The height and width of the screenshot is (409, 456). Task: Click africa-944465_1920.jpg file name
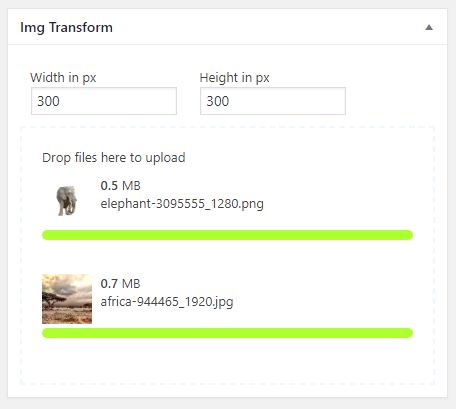click(x=167, y=302)
